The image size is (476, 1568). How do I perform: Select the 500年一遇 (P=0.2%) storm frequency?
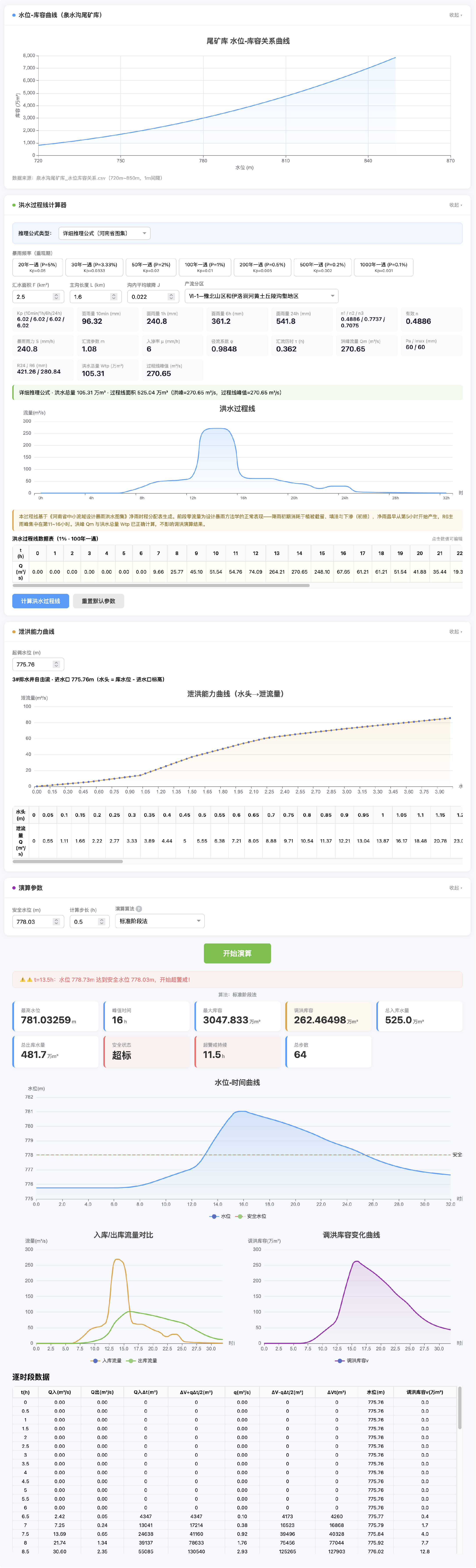pos(323,267)
